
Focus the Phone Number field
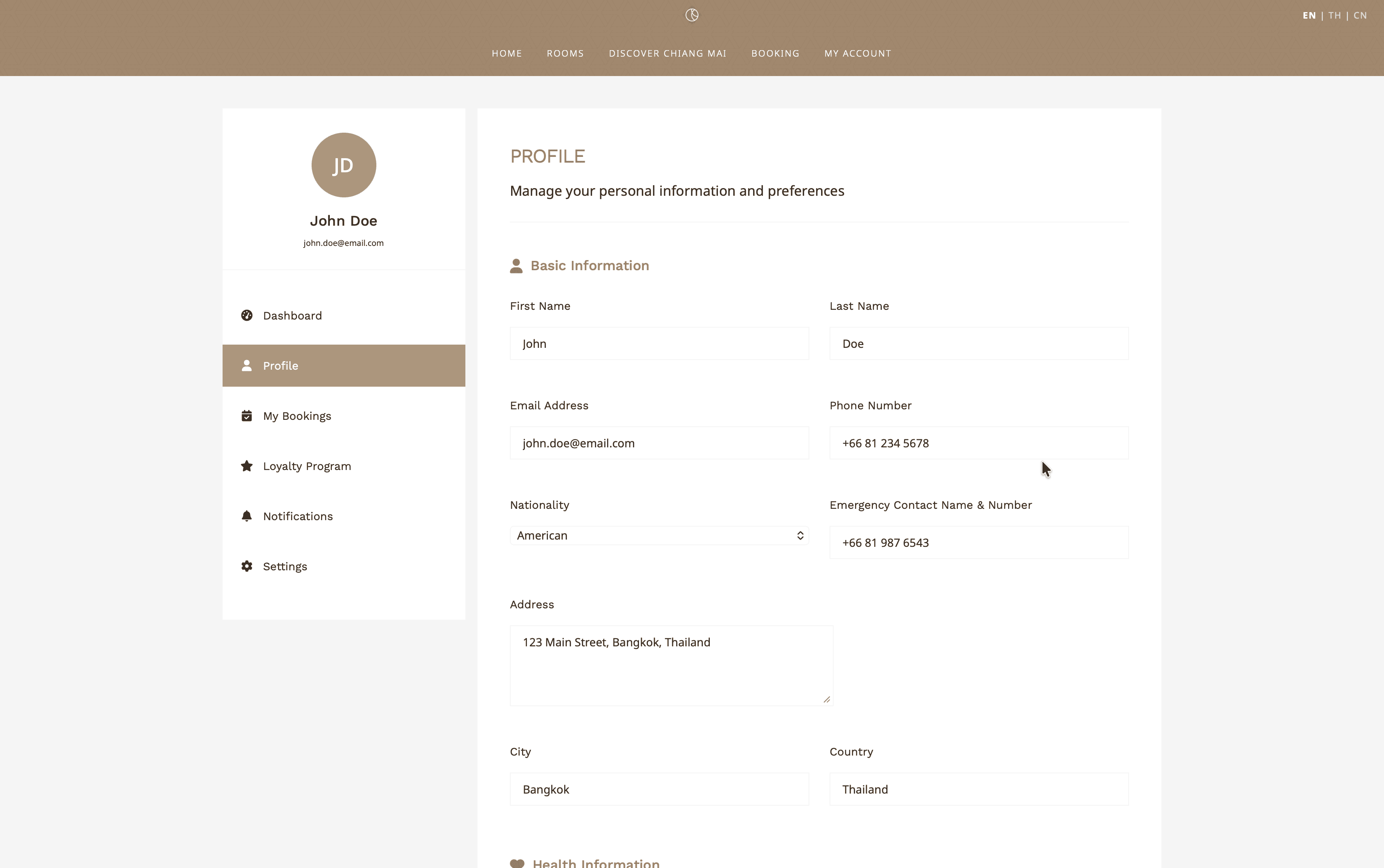click(x=979, y=443)
